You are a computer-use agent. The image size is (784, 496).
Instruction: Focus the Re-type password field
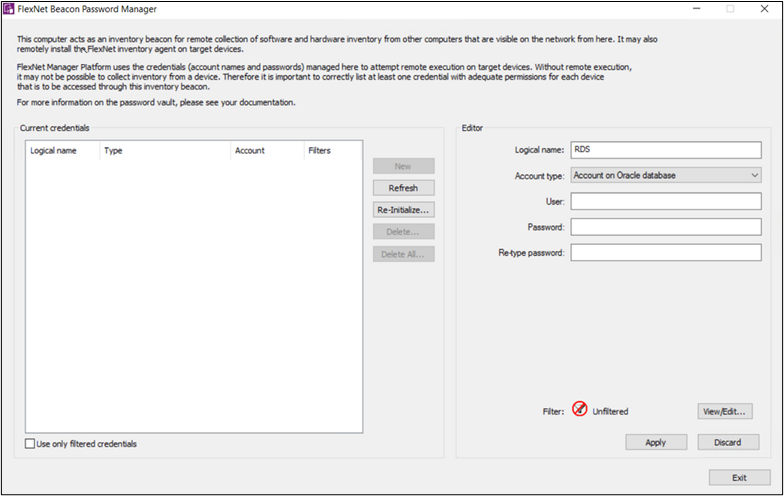click(x=666, y=252)
